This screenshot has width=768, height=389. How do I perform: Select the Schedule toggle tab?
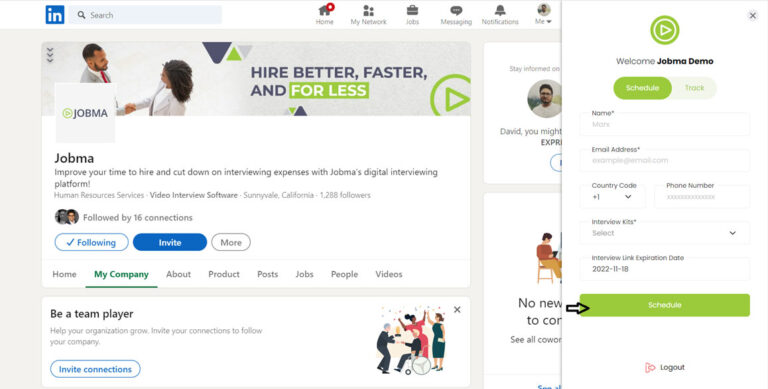642,88
